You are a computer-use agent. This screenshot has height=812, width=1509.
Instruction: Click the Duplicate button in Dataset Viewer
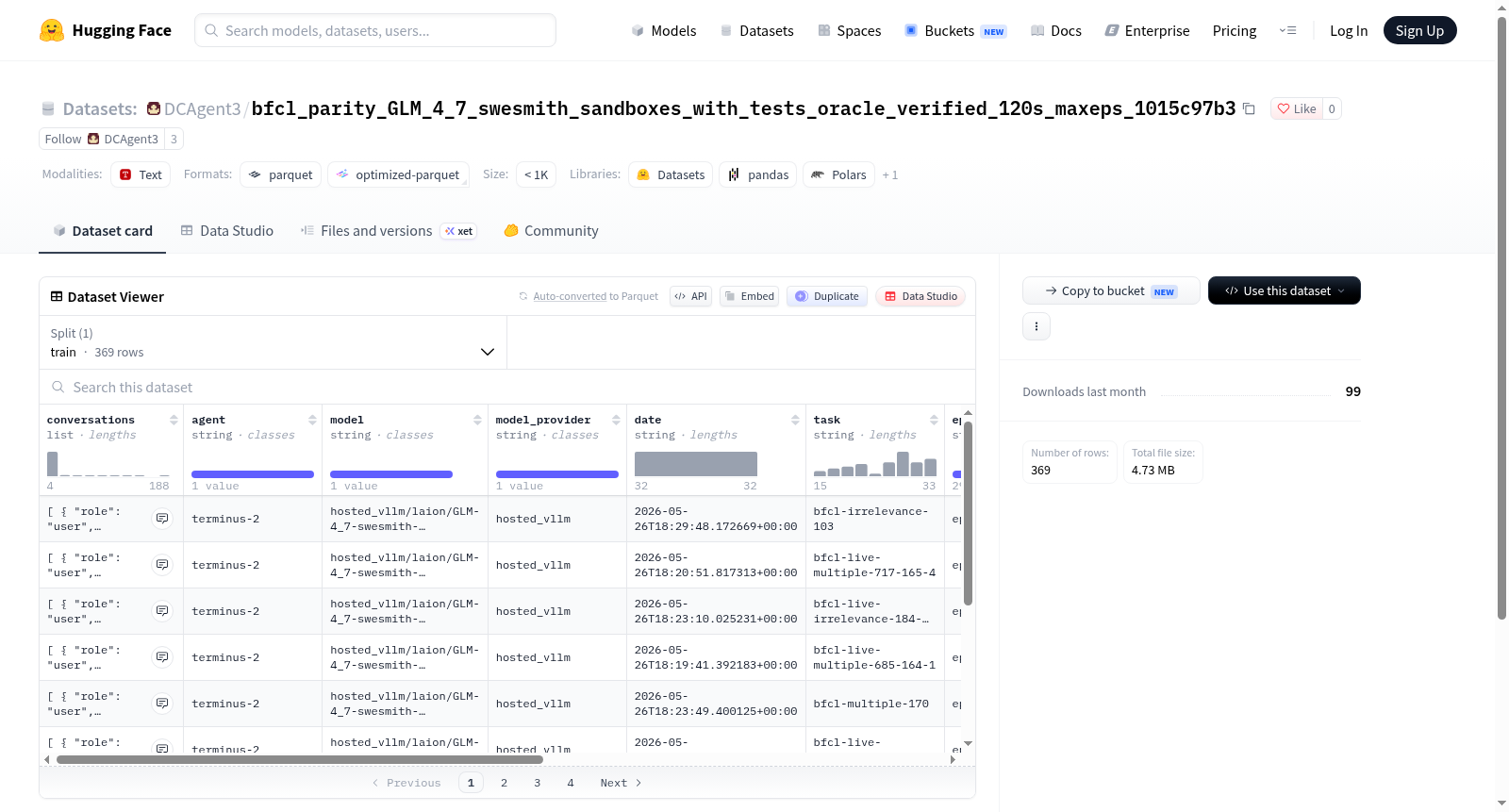tap(827, 296)
